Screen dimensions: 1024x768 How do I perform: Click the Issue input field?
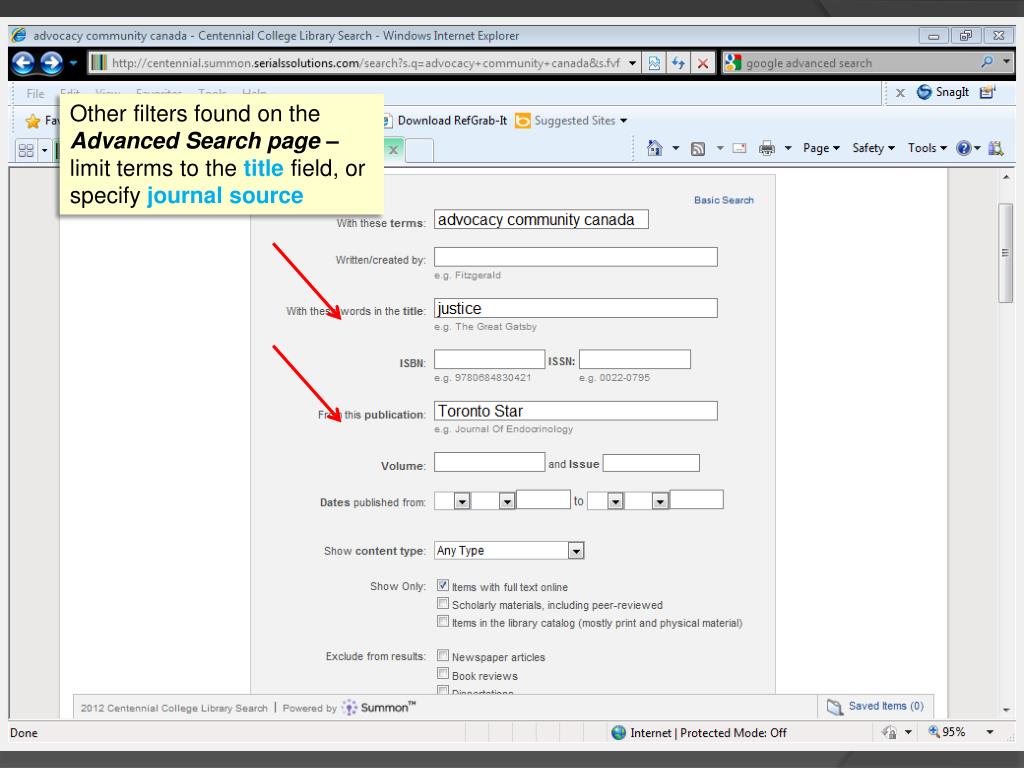pyautogui.click(x=650, y=463)
